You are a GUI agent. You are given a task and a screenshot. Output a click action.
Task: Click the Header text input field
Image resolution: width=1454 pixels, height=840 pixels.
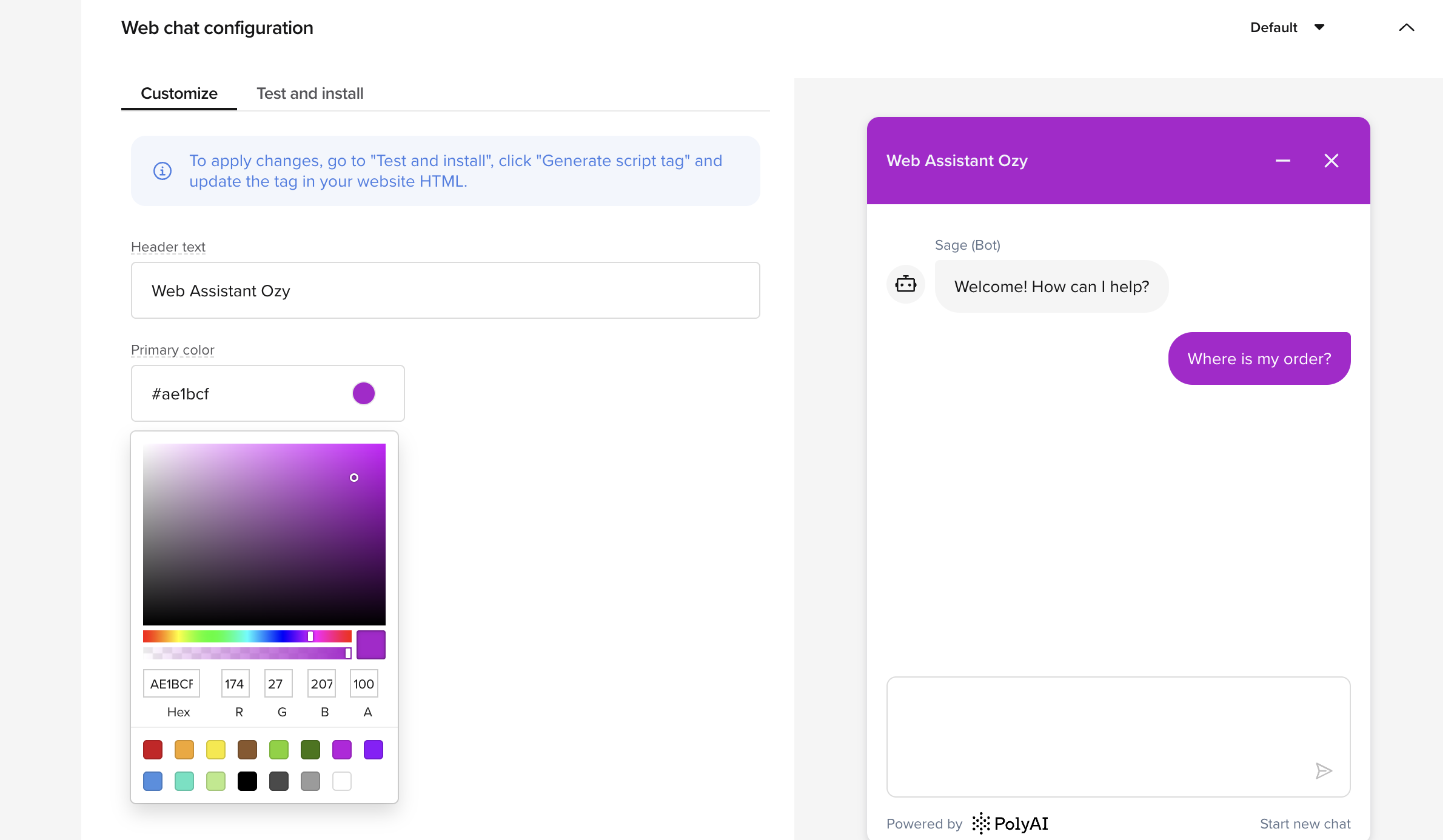(x=445, y=290)
